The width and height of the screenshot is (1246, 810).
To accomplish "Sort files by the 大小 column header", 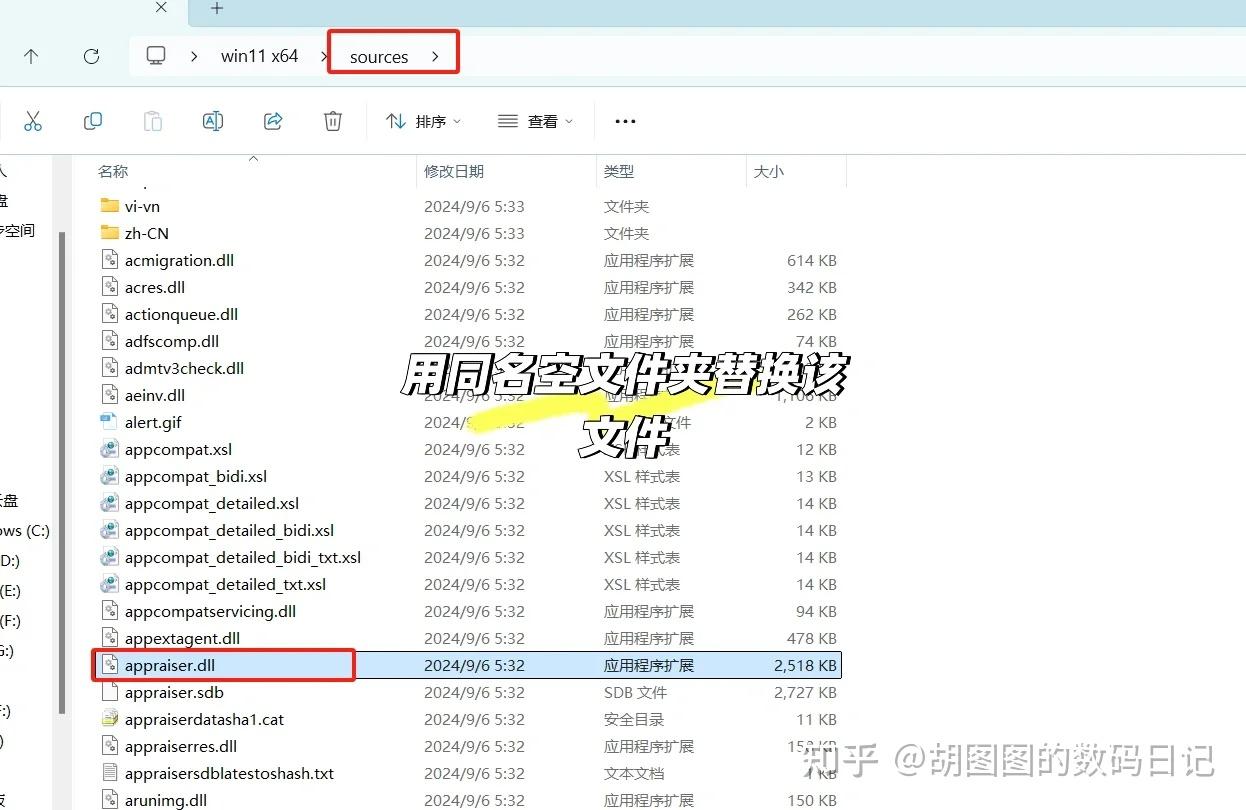I will click(x=768, y=170).
